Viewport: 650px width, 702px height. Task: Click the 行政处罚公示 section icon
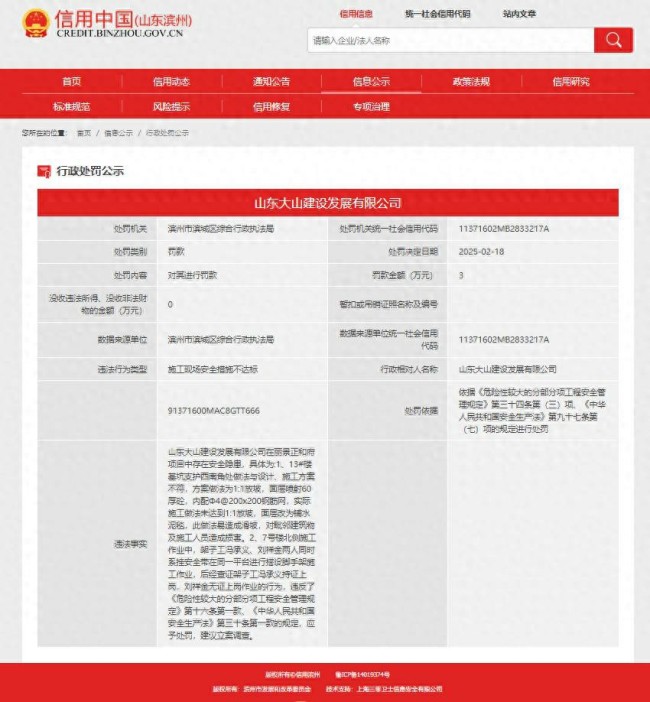tap(44, 171)
